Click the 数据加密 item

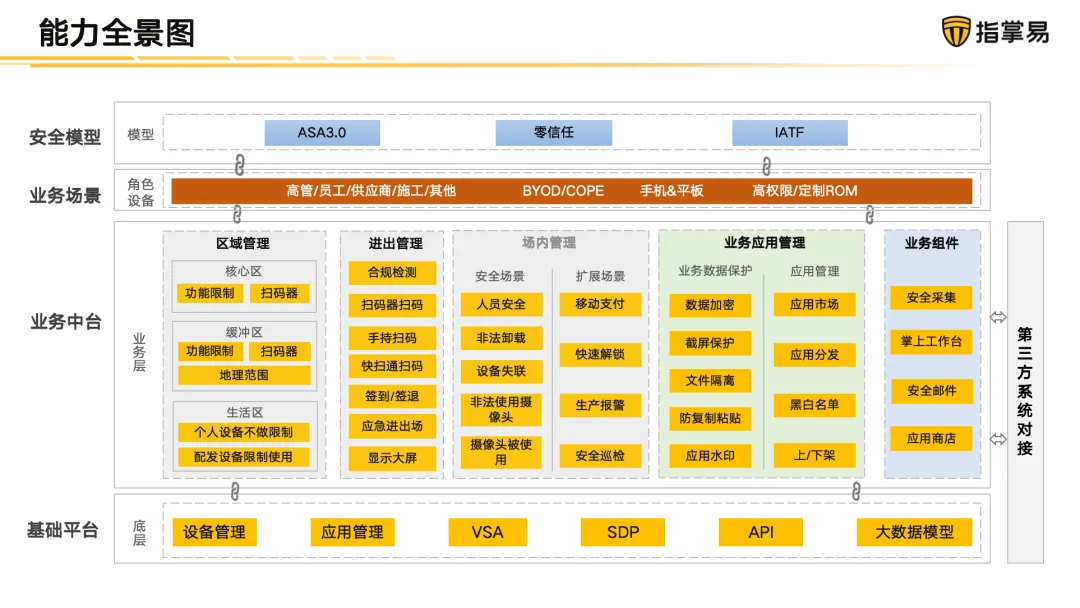point(710,305)
